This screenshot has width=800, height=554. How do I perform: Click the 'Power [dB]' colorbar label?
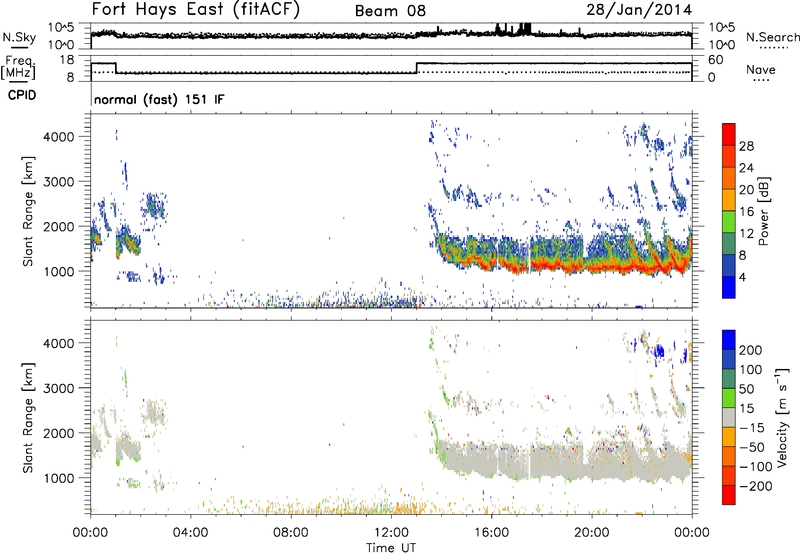click(x=763, y=211)
